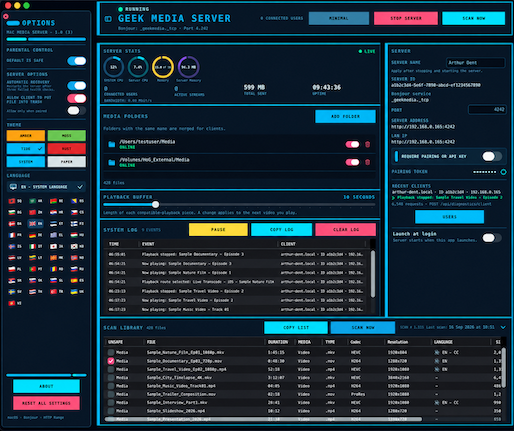
Task: Click the Server Name input field
Action: [475, 63]
